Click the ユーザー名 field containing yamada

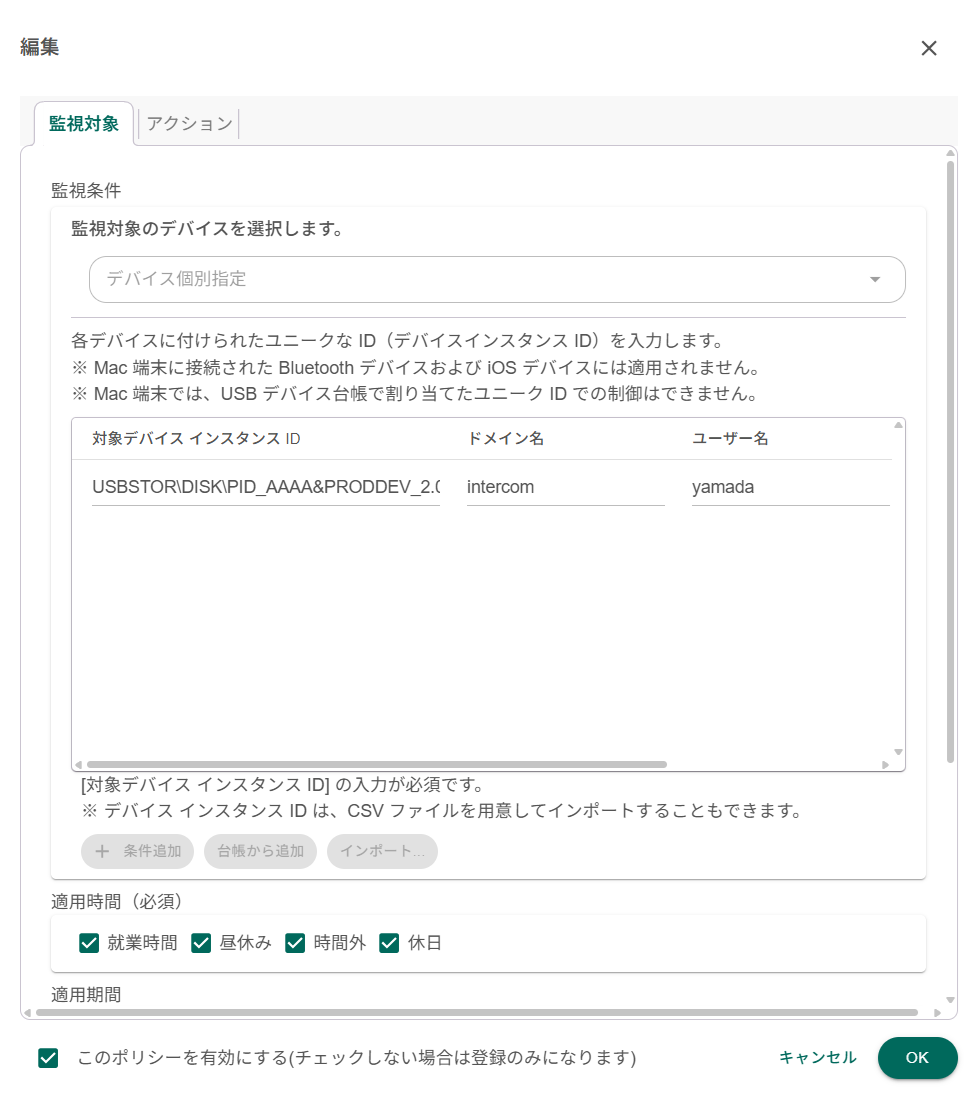point(789,488)
